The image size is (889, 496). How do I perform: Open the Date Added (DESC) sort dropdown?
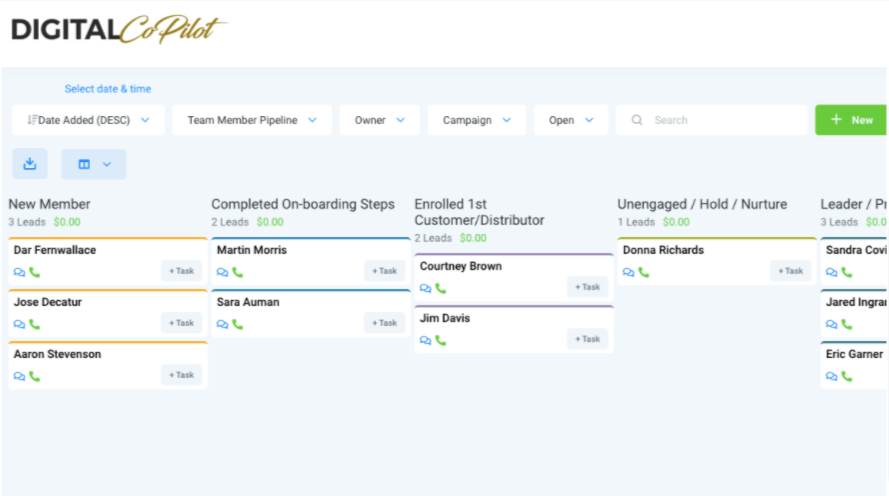(88, 120)
